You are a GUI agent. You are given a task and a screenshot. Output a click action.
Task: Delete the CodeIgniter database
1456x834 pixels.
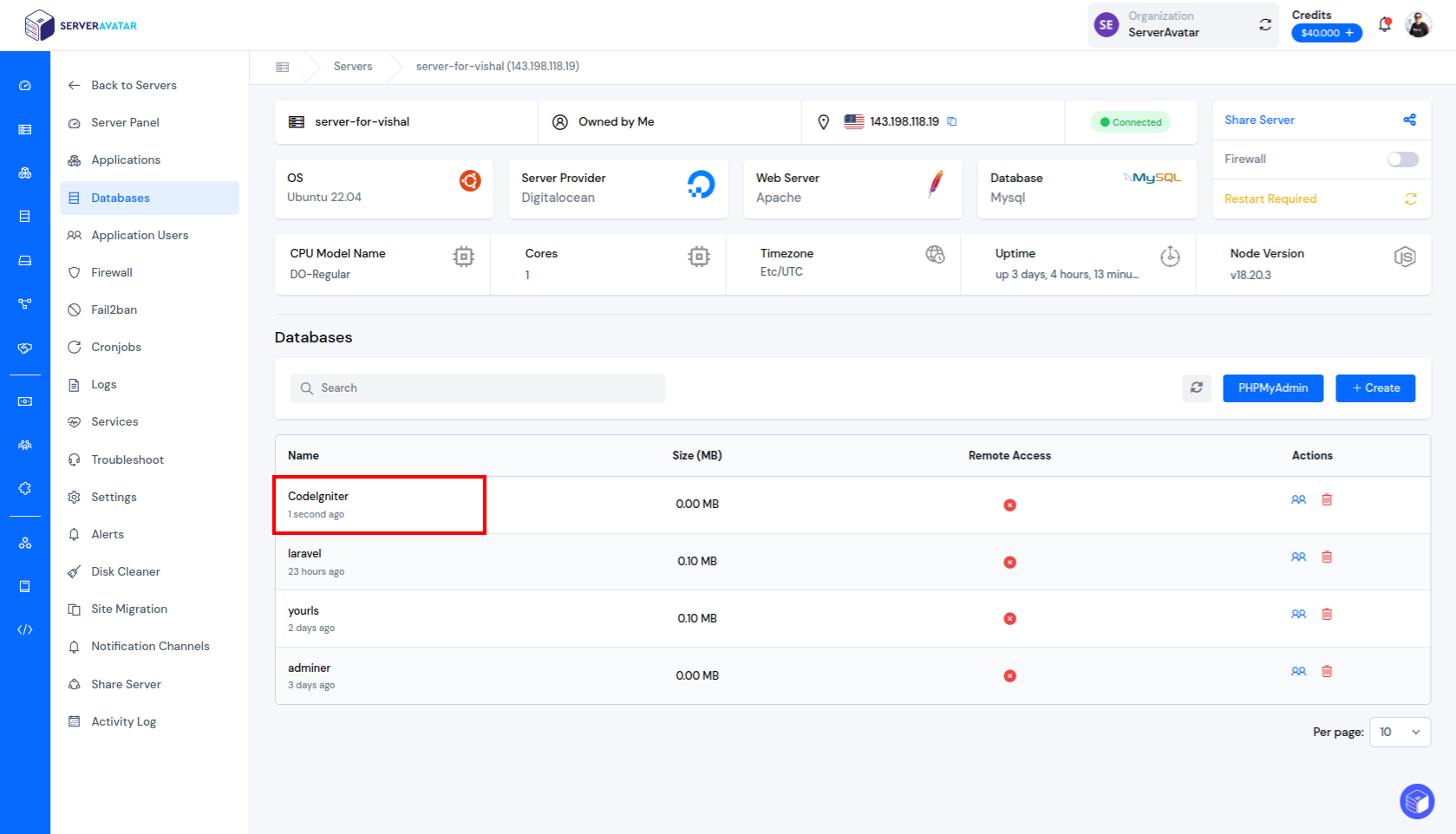1327,500
